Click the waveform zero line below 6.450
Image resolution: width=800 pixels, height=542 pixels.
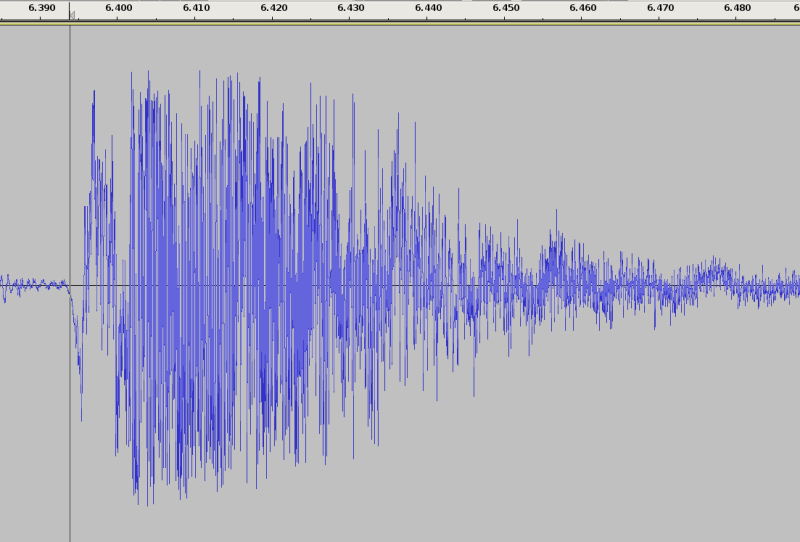[505, 285]
